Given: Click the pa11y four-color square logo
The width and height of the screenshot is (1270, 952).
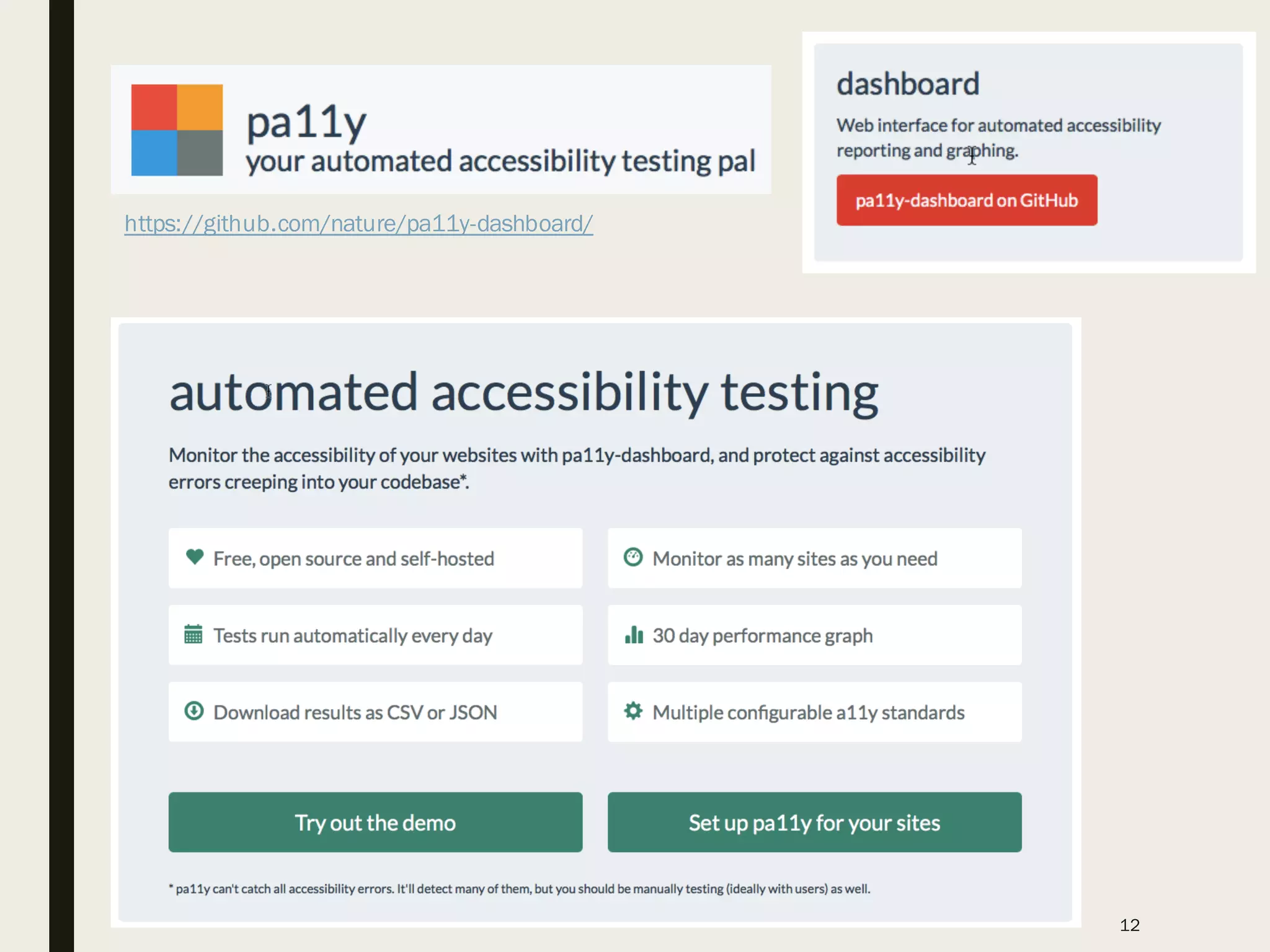Looking at the screenshot, I should click(177, 130).
